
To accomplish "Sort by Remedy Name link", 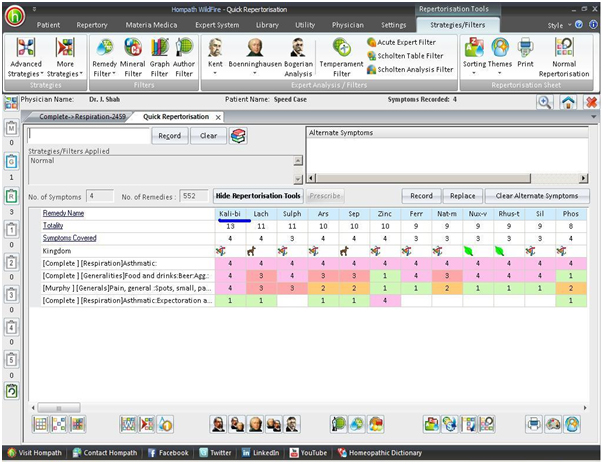I will point(63,213).
